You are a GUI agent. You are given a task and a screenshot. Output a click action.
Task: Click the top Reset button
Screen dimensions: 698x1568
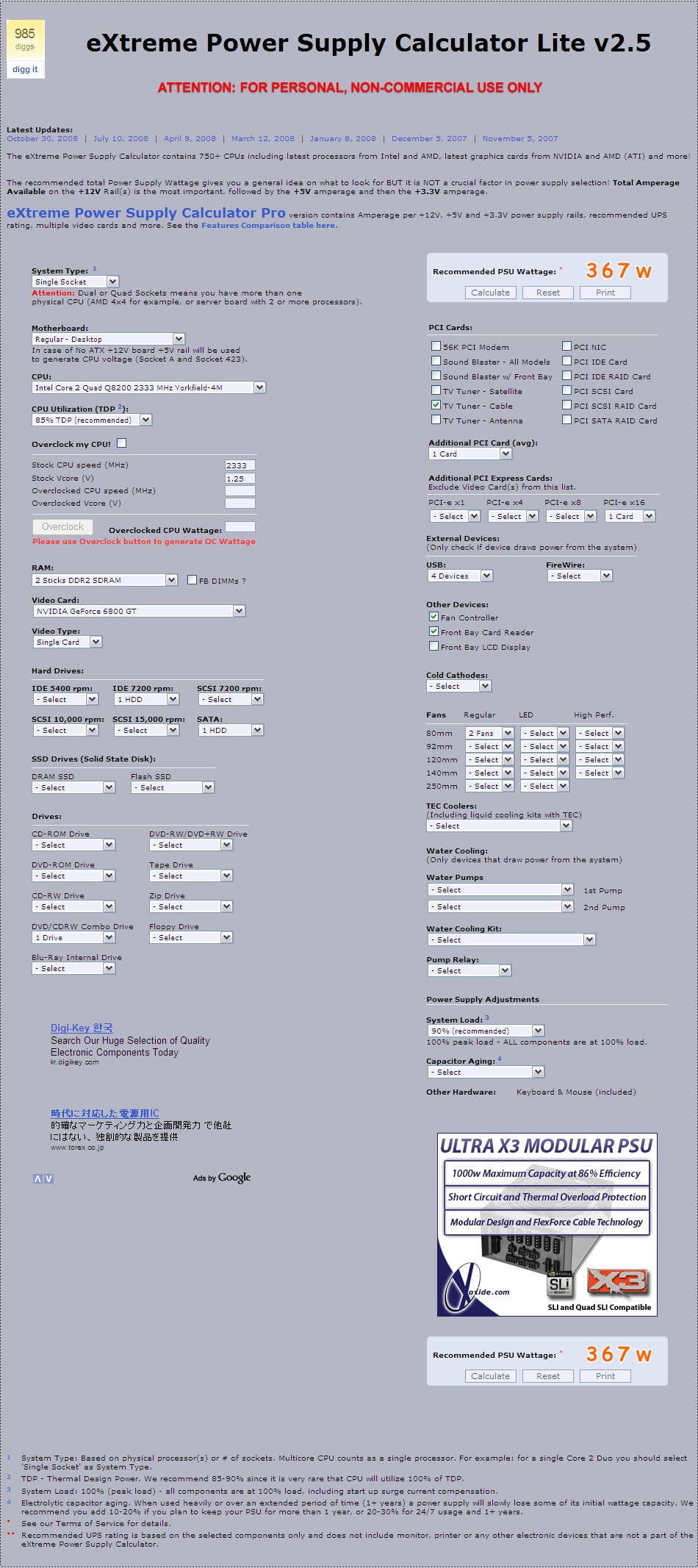[547, 293]
